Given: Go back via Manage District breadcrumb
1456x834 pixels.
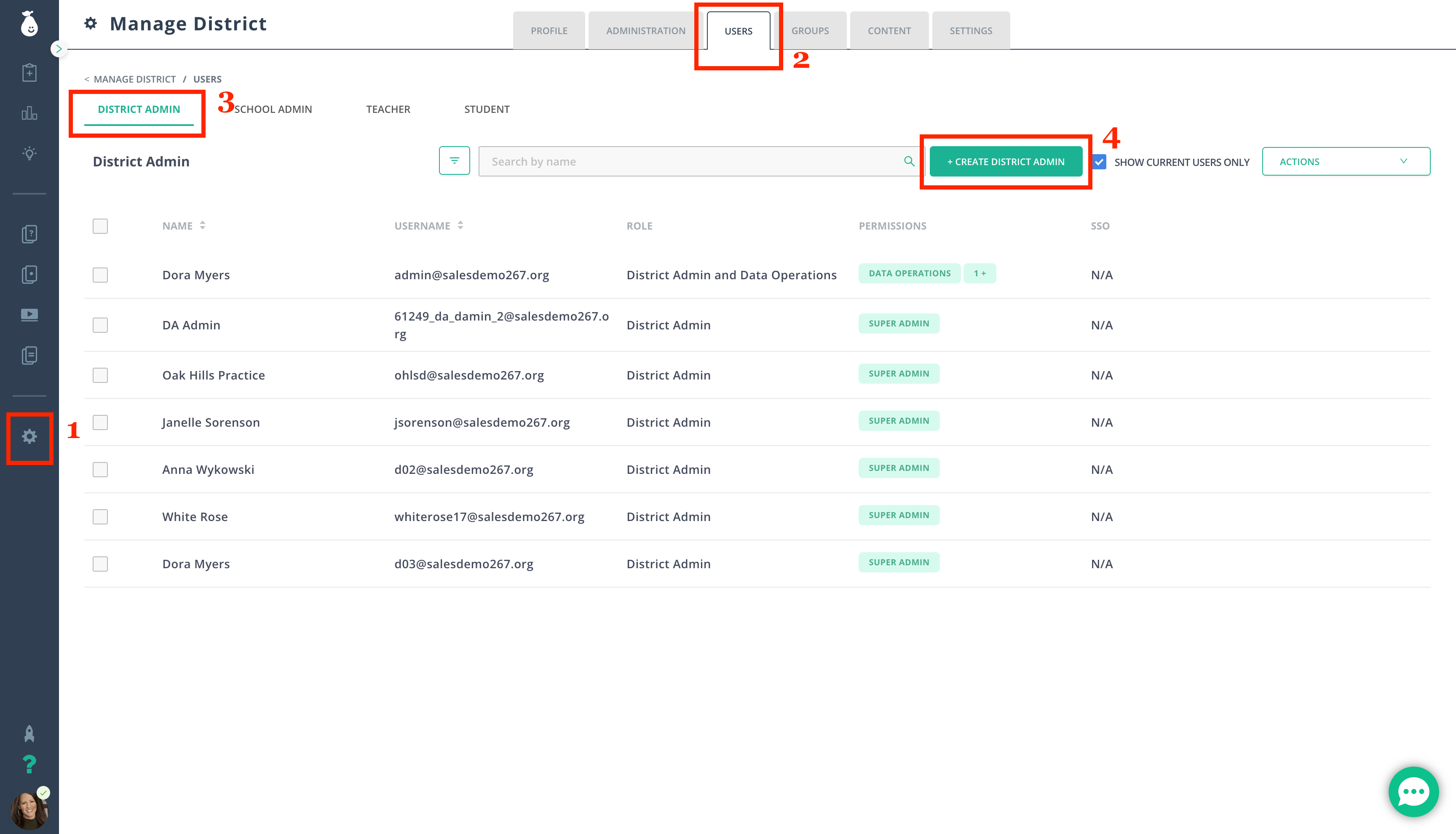Looking at the screenshot, I should [x=134, y=79].
